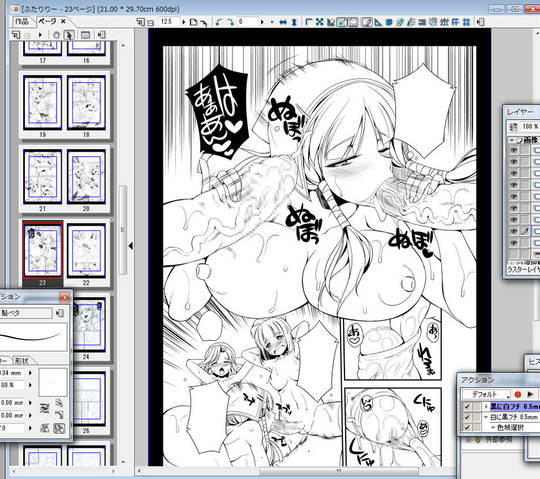Switch to the 作品 tab

[22, 22]
